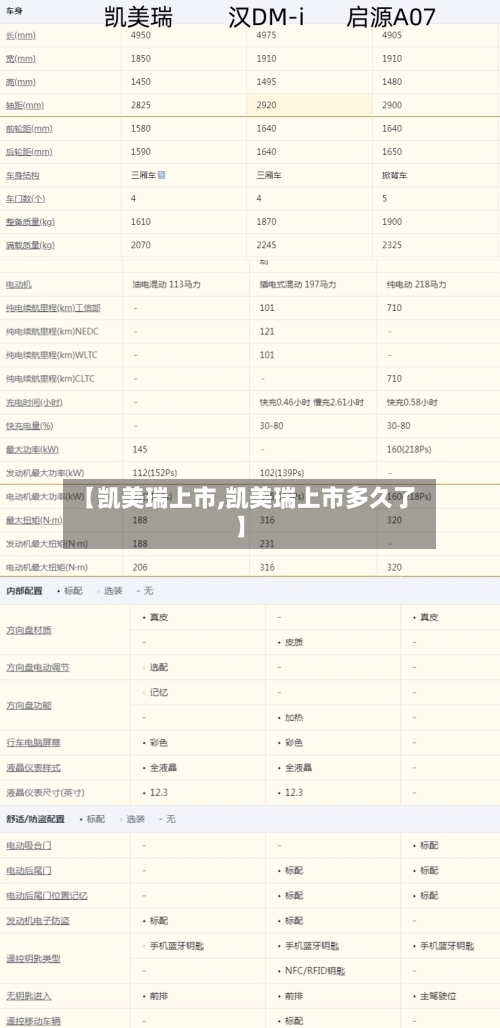Open the 方向盘材质 term link
The height and width of the screenshot is (1028, 500).
(x=29, y=630)
